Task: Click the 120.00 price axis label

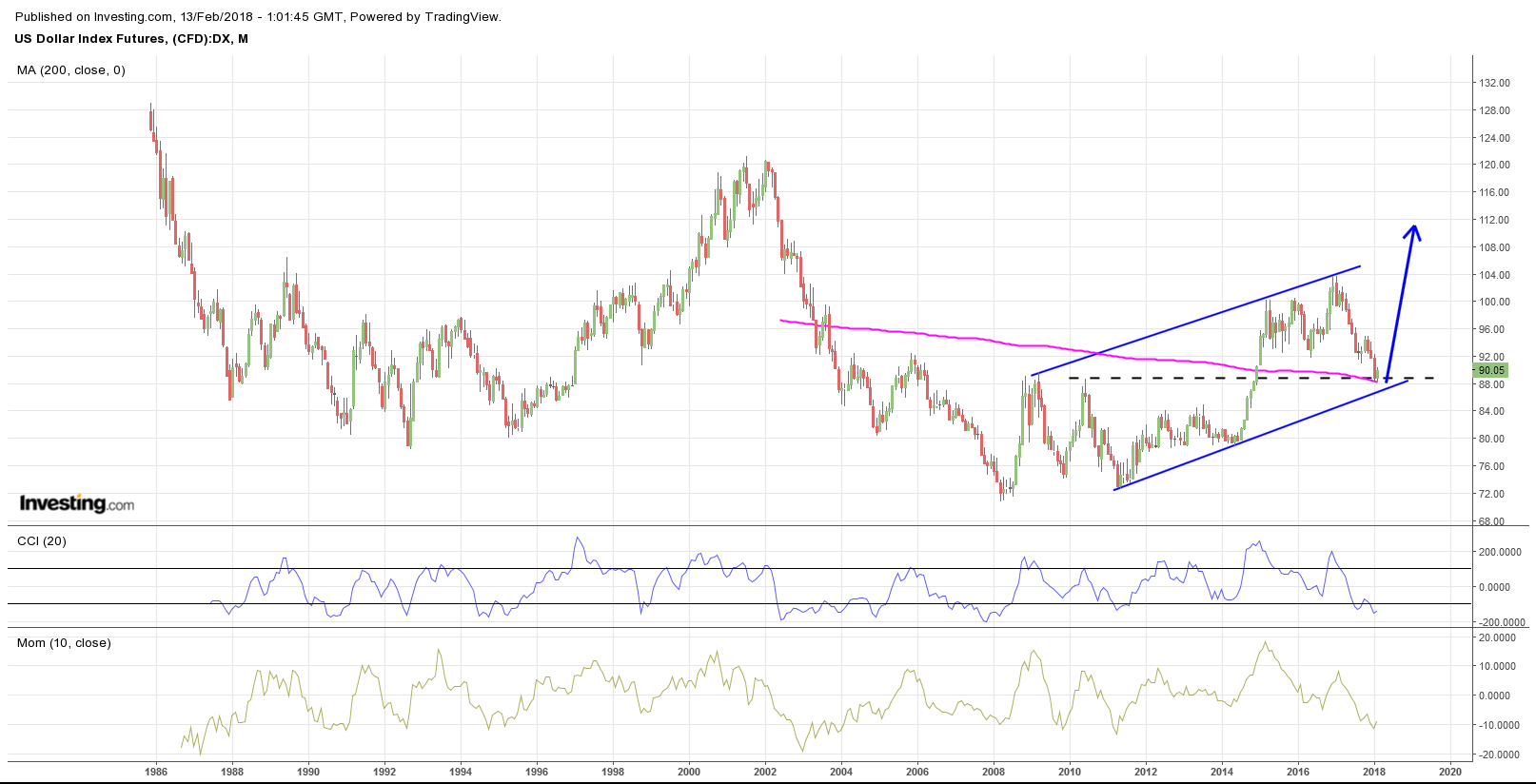Action: (1494, 166)
